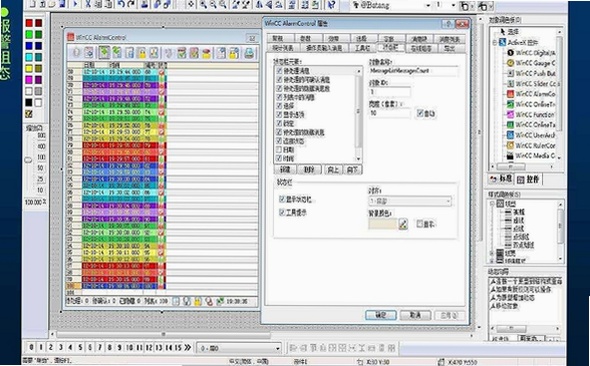Switch to the 工具栏 tab
This screenshot has width=590, height=366.
click(362, 48)
